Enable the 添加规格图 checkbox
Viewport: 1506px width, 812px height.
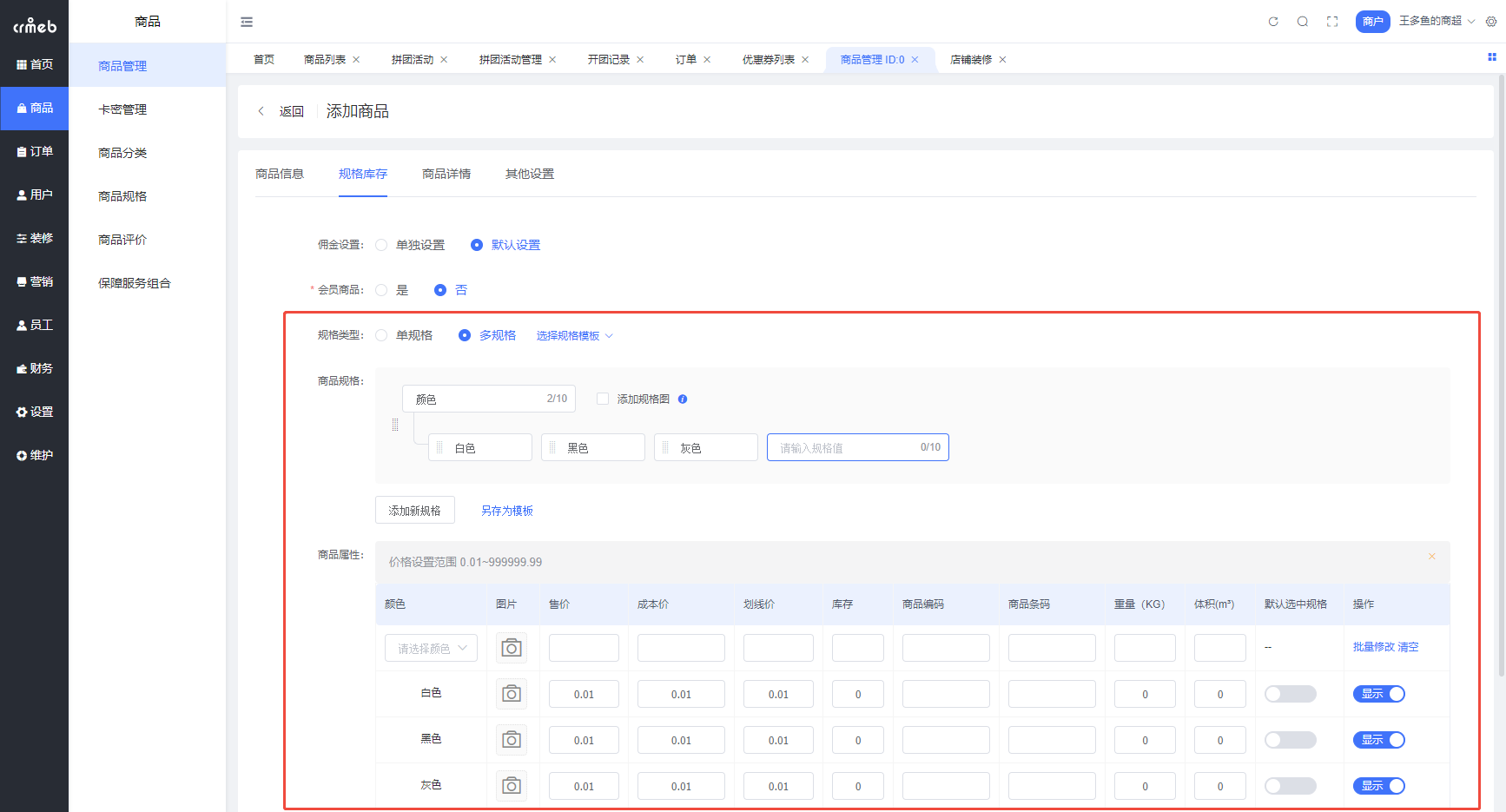(x=603, y=399)
